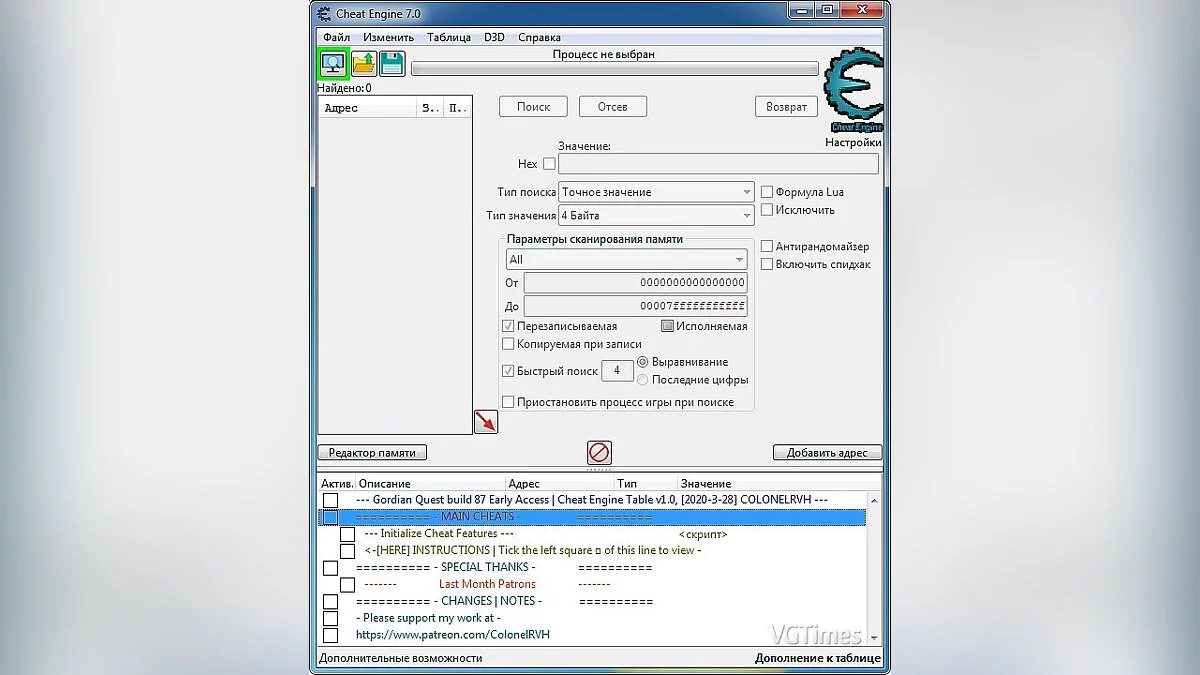This screenshot has height=675, width=1200.
Task: Click the Cheat Engine title bar icon
Action: (324, 13)
